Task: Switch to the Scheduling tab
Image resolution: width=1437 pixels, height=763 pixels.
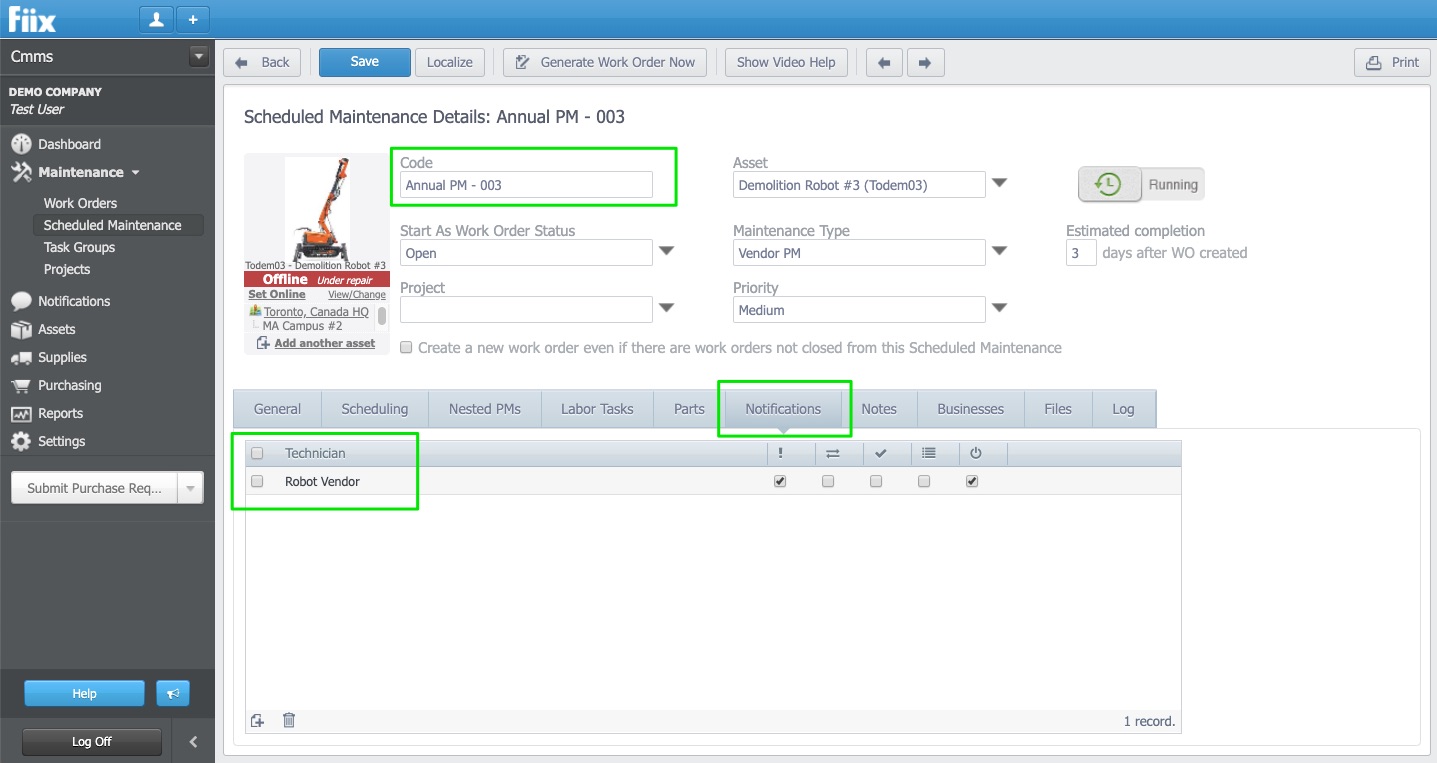Action: tap(374, 409)
